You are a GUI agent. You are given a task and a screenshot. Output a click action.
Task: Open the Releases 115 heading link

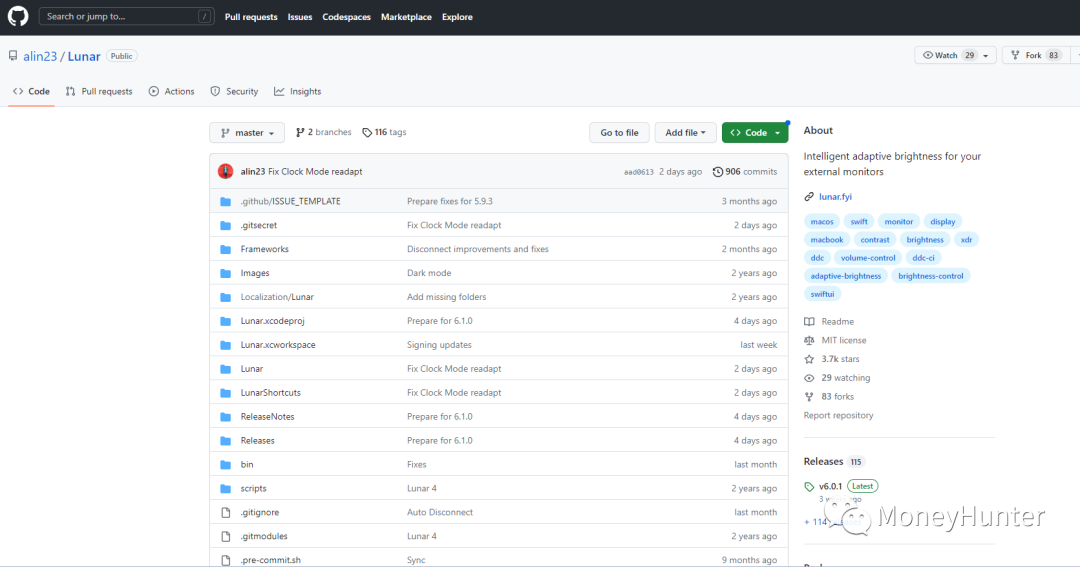(x=834, y=462)
